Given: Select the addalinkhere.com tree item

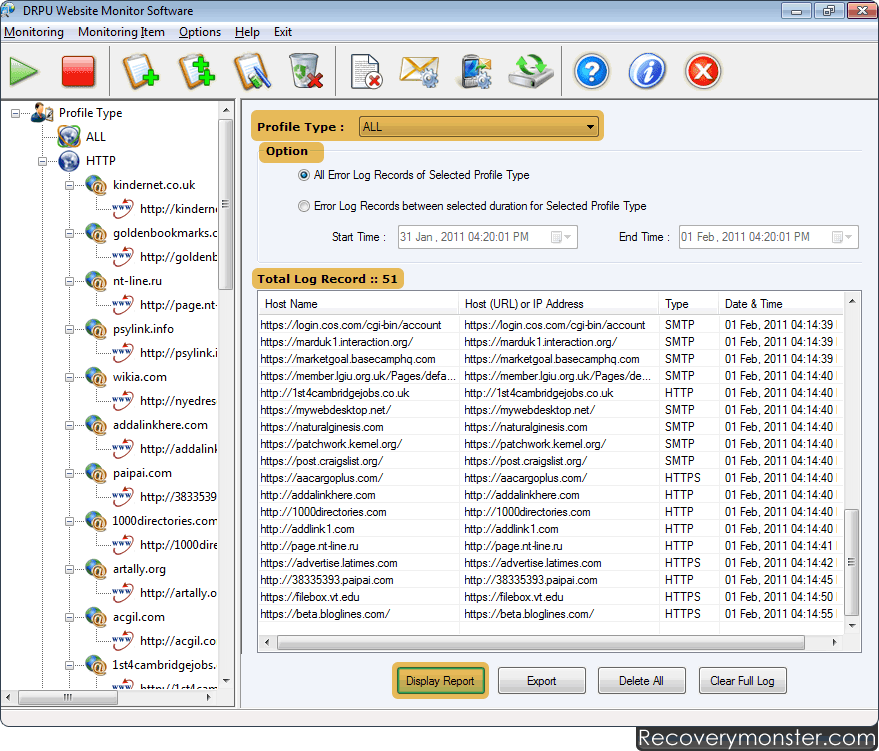Looking at the screenshot, I should [x=160, y=425].
